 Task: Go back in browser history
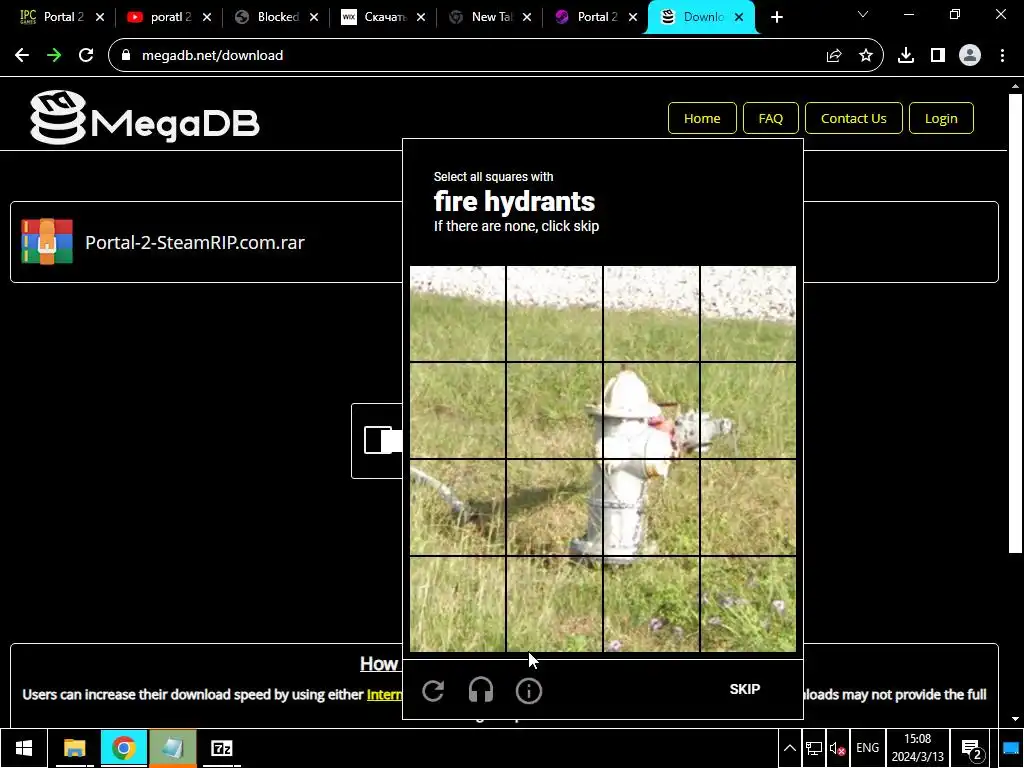22,56
